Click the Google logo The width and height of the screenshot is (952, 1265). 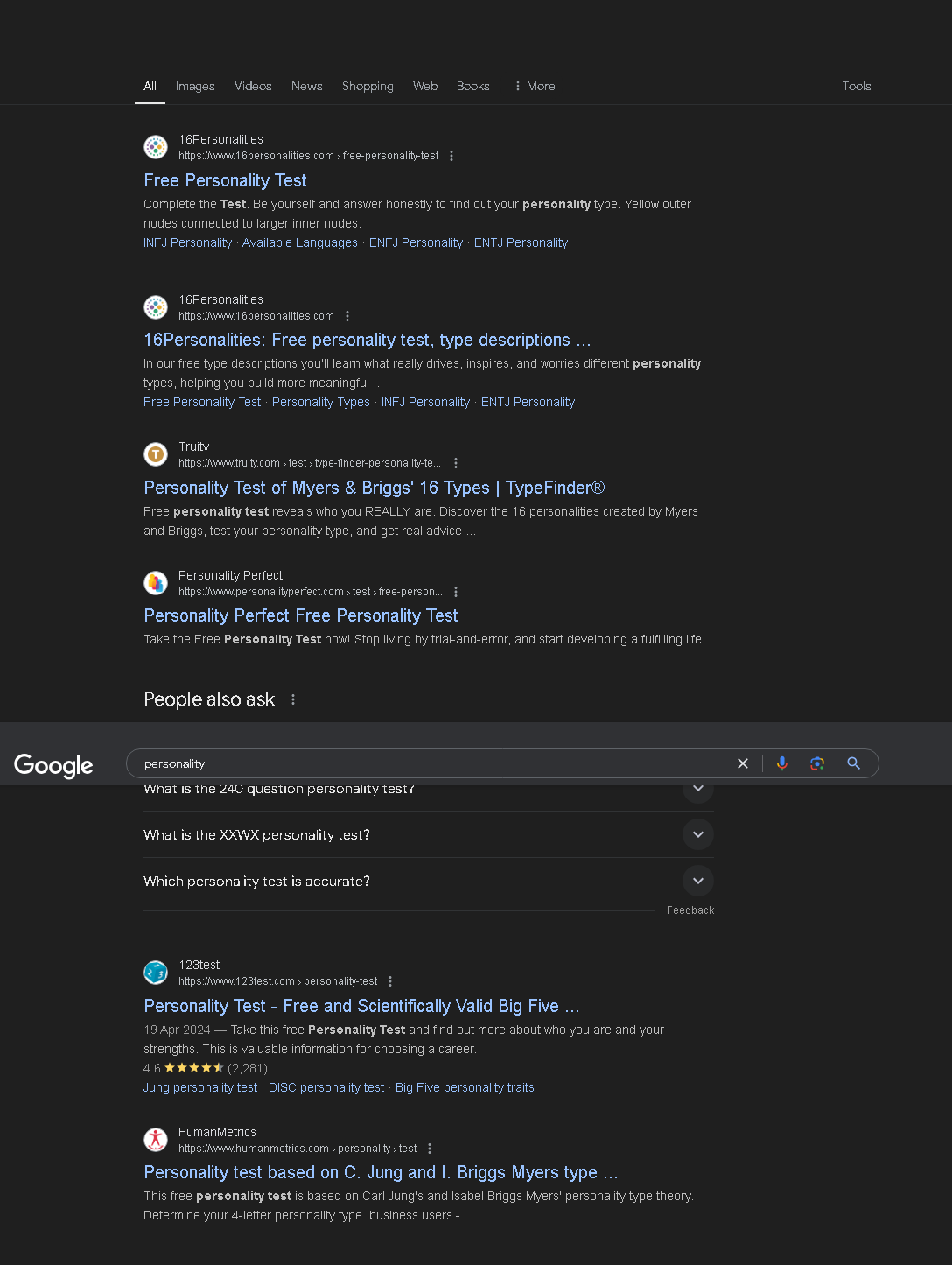tap(53, 765)
